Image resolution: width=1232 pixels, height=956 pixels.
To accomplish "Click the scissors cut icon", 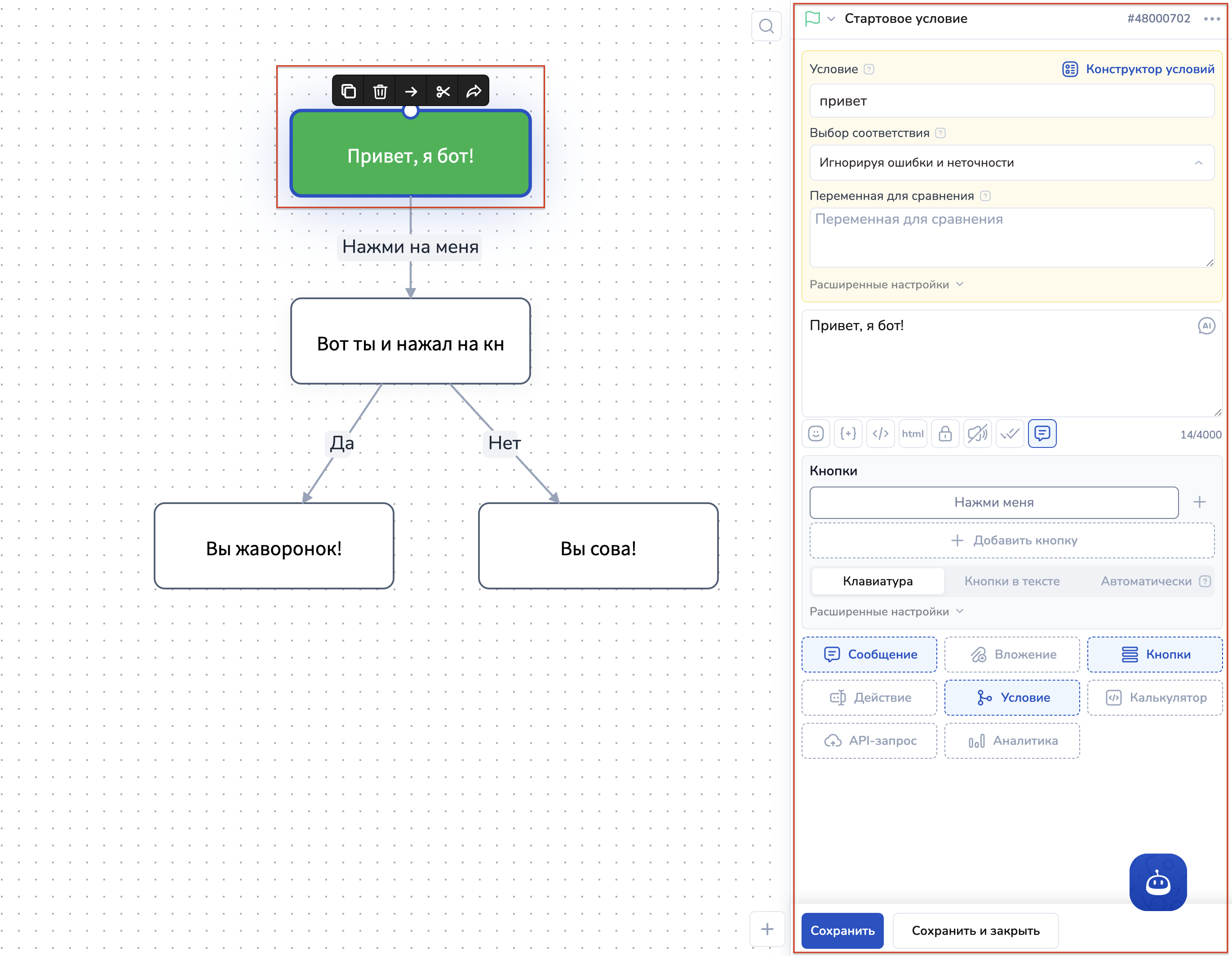I will tap(443, 91).
